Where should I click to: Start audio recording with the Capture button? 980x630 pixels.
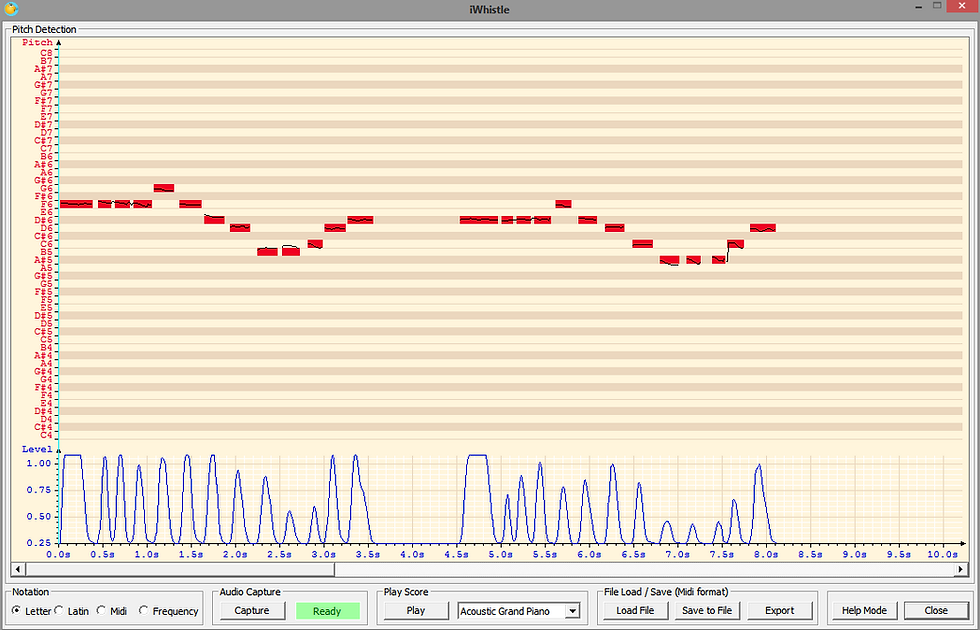point(252,611)
